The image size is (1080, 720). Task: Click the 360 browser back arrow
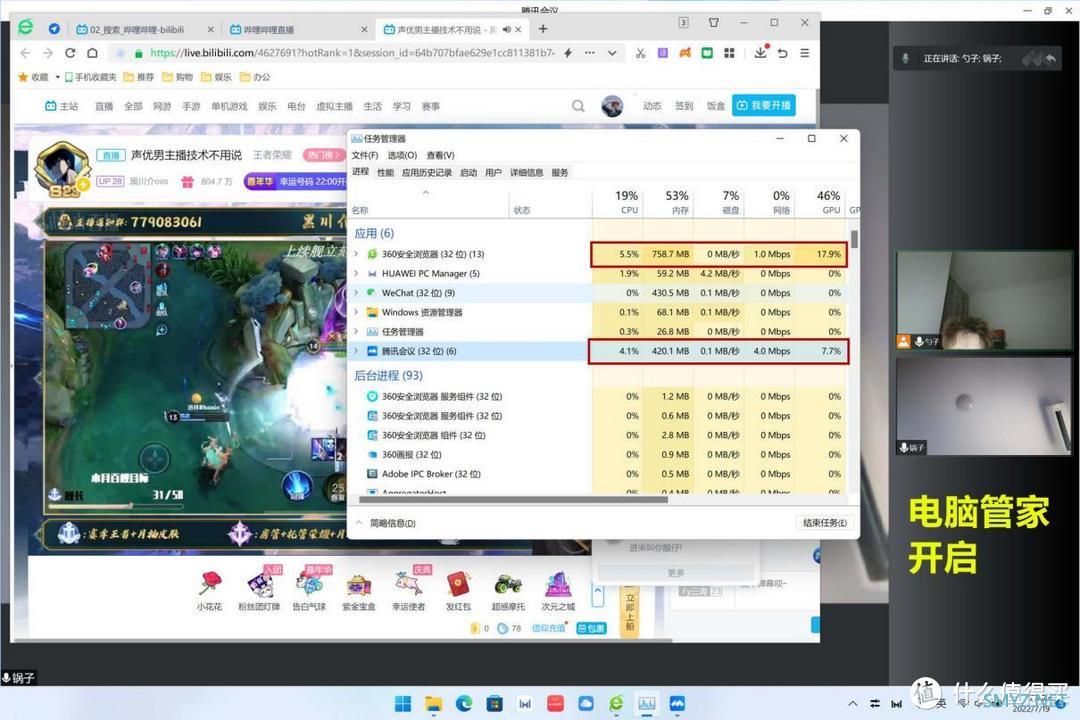[25, 53]
